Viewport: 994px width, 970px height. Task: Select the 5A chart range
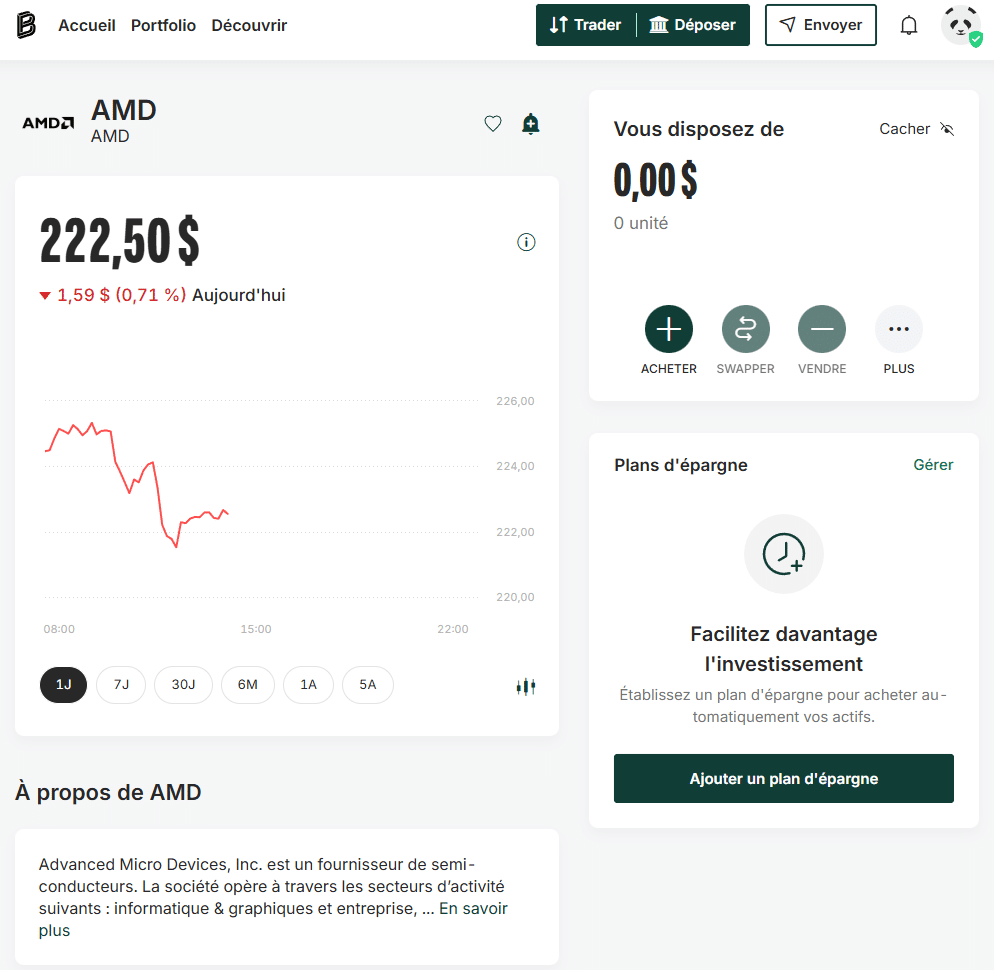[x=368, y=685]
